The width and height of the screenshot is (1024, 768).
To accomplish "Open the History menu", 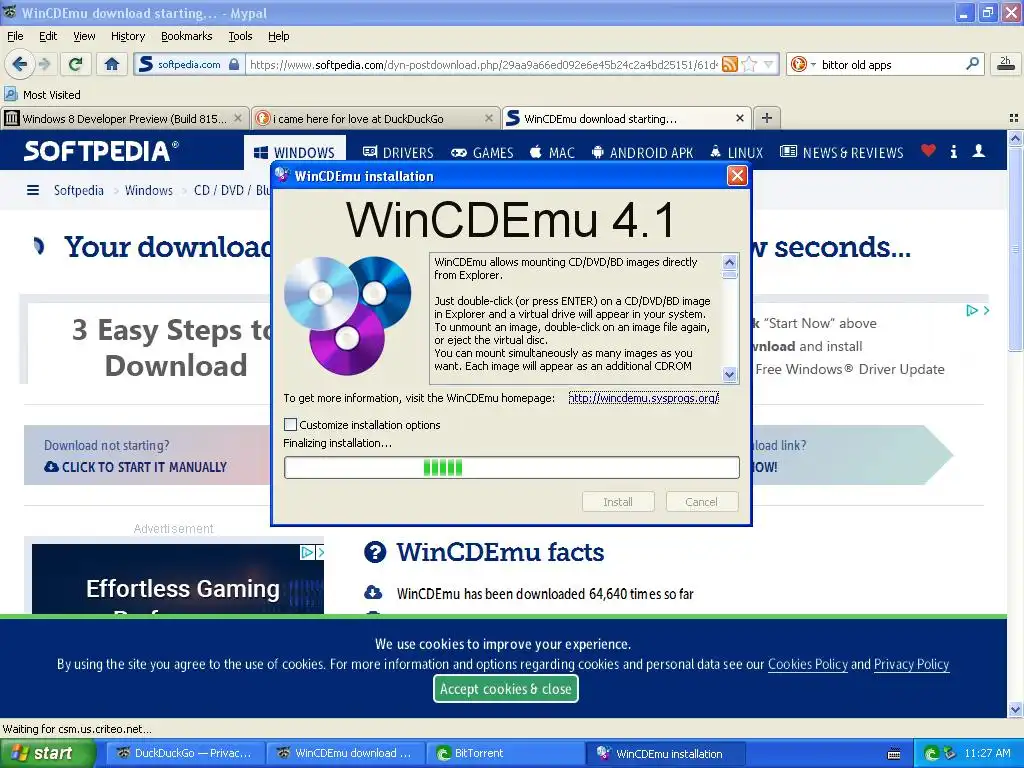I will [x=127, y=36].
